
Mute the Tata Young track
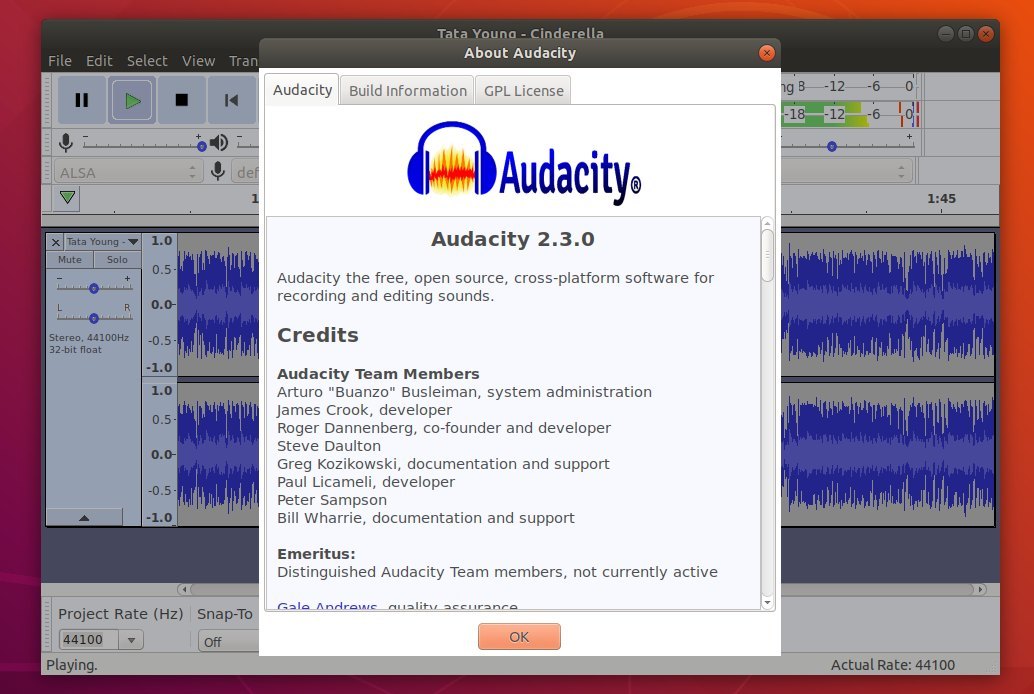tap(70, 260)
